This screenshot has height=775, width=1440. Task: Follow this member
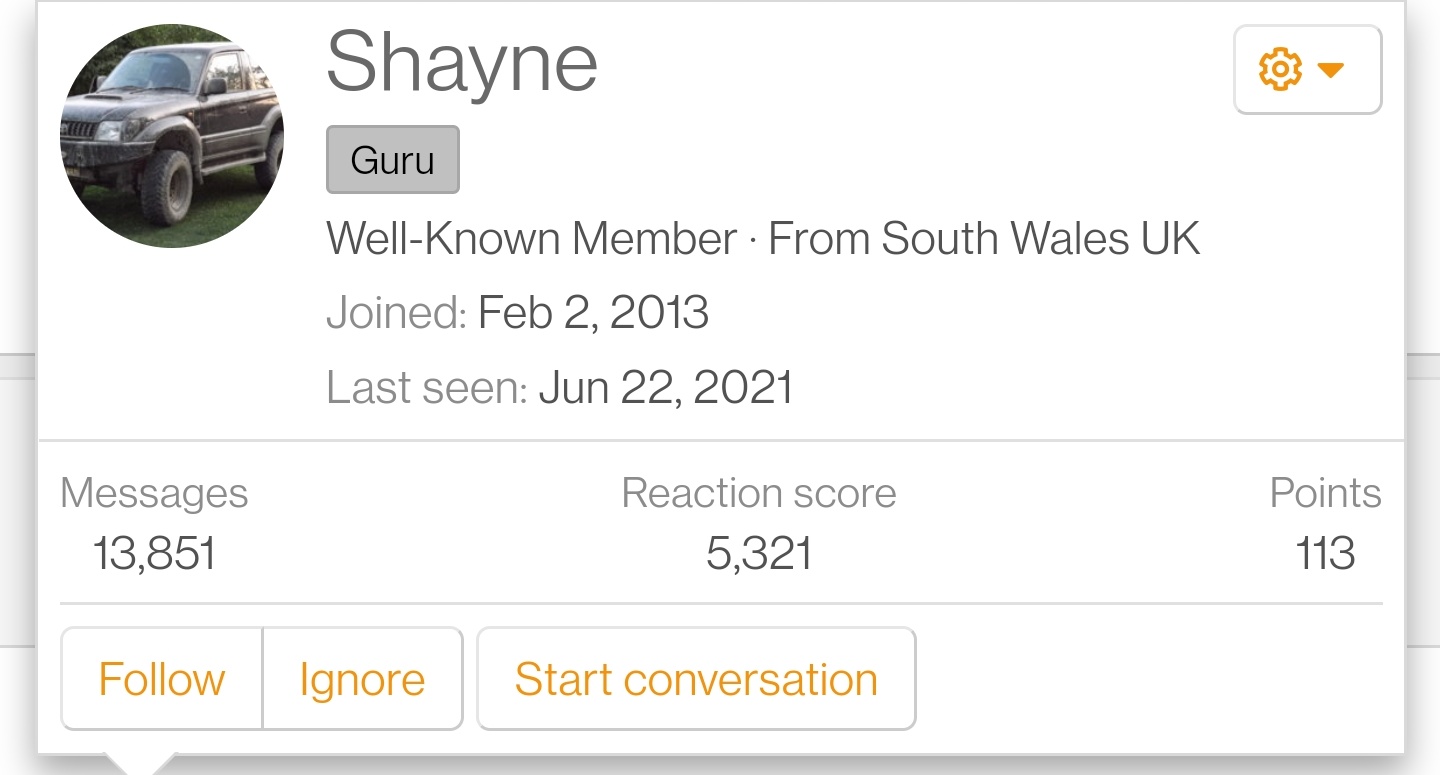(x=162, y=680)
